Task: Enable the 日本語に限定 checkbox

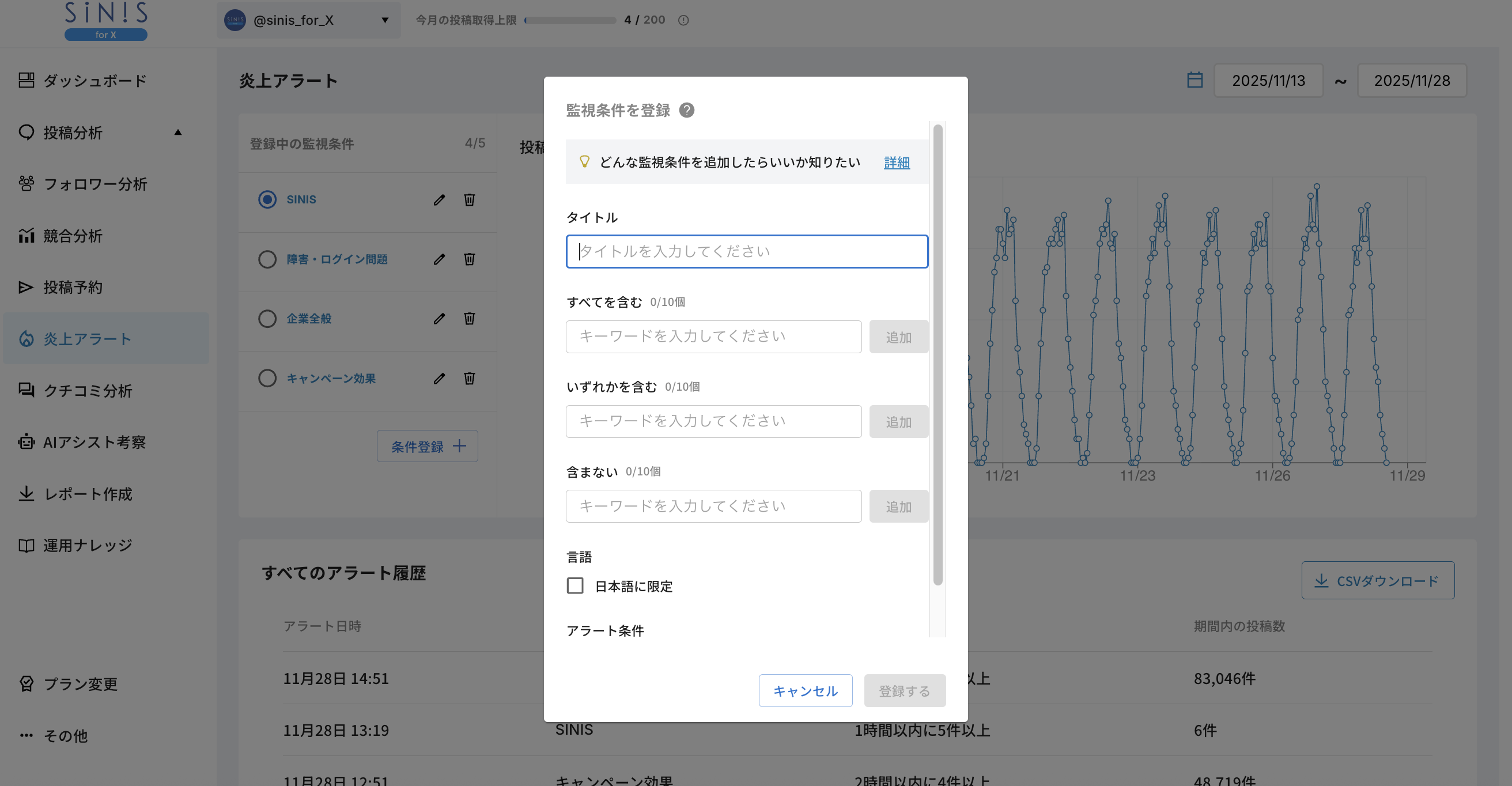Action: pos(574,585)
